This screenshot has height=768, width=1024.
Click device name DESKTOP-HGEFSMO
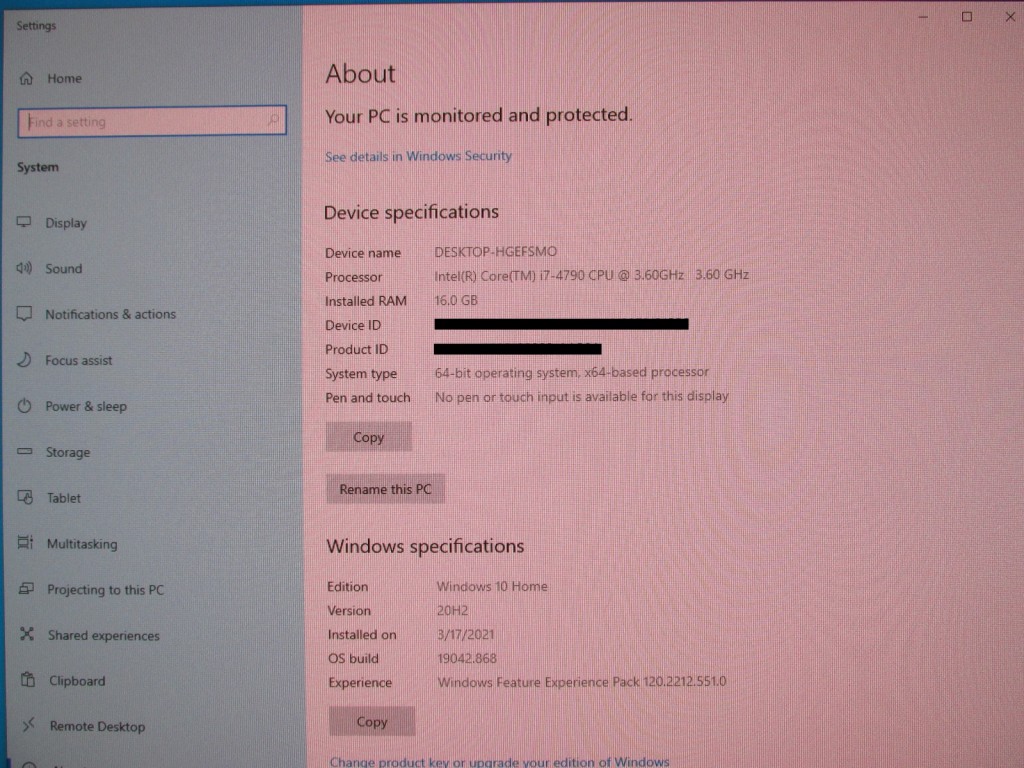pos(496,251)
